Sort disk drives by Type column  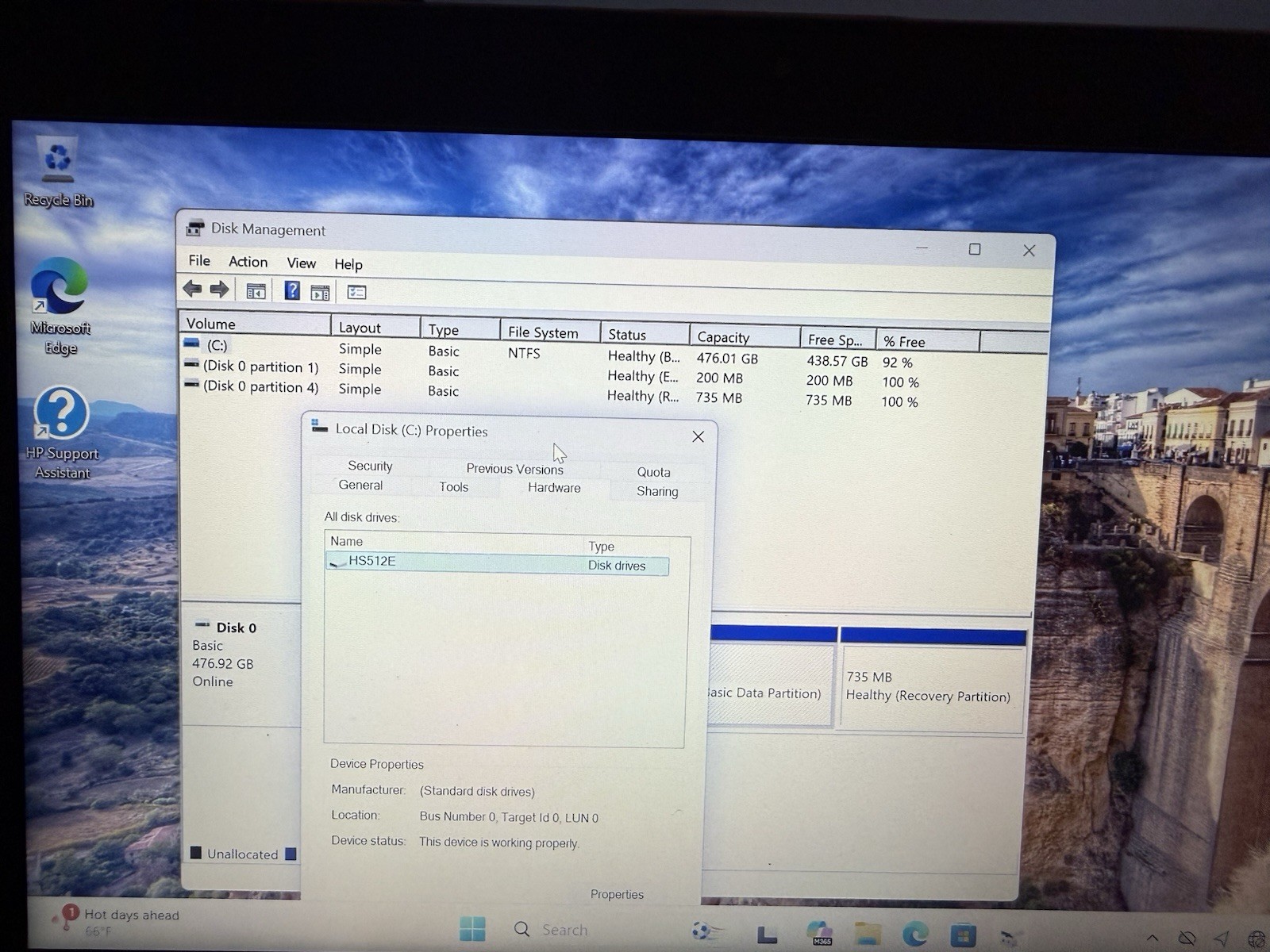pos(627,546)
